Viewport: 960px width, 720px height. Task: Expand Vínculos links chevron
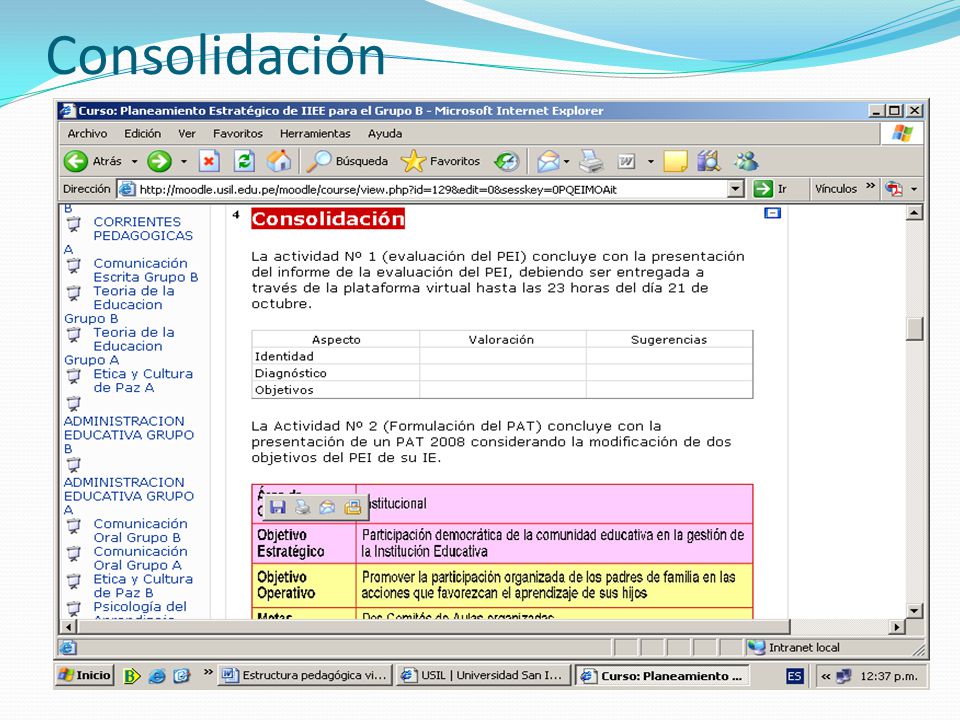point(870,187)
